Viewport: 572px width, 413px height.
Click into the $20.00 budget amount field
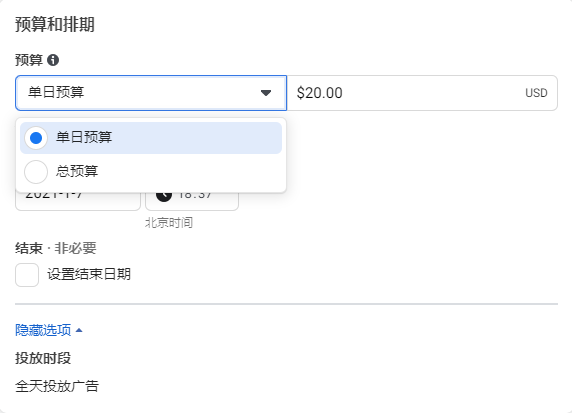click(x=422, y=93)
